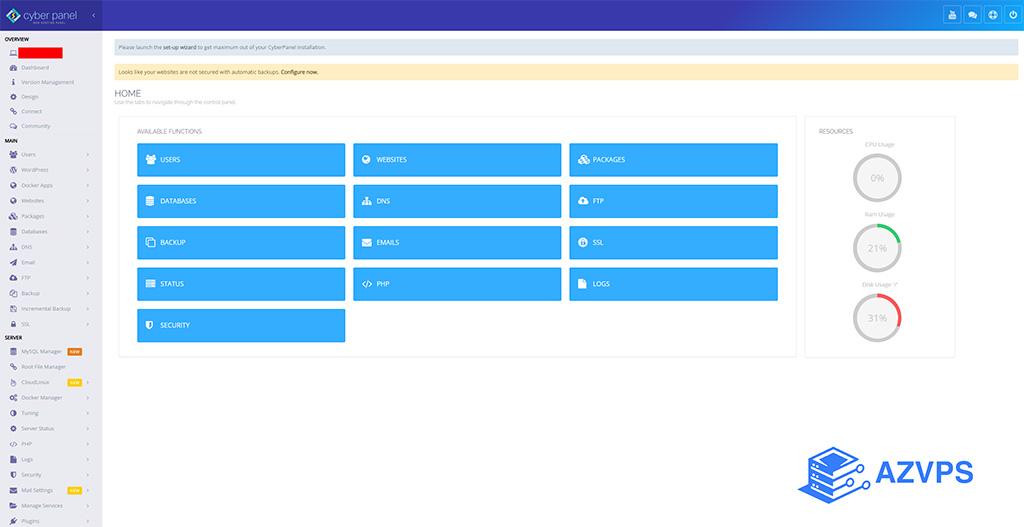Open Version Management from the sidebar
Viewport: 1024px width, 527px height.
(47, 82)
